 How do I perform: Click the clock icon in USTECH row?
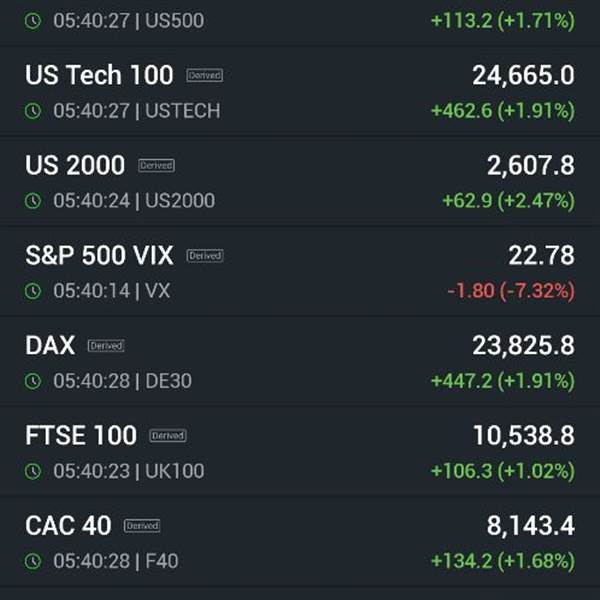point(33,111)
